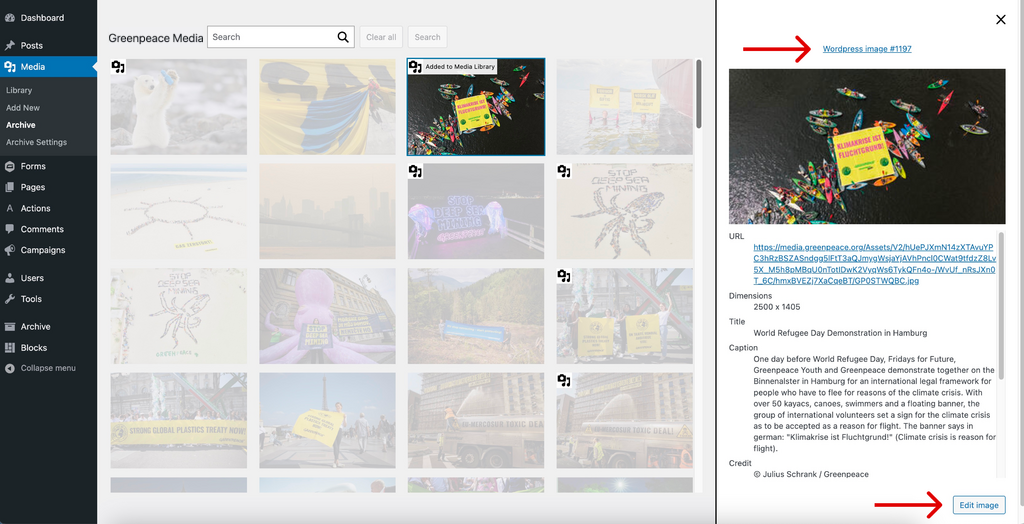Select the forest valley banner thumbnail
This screenshot has width=1024, height=524.
pos(476,316)
